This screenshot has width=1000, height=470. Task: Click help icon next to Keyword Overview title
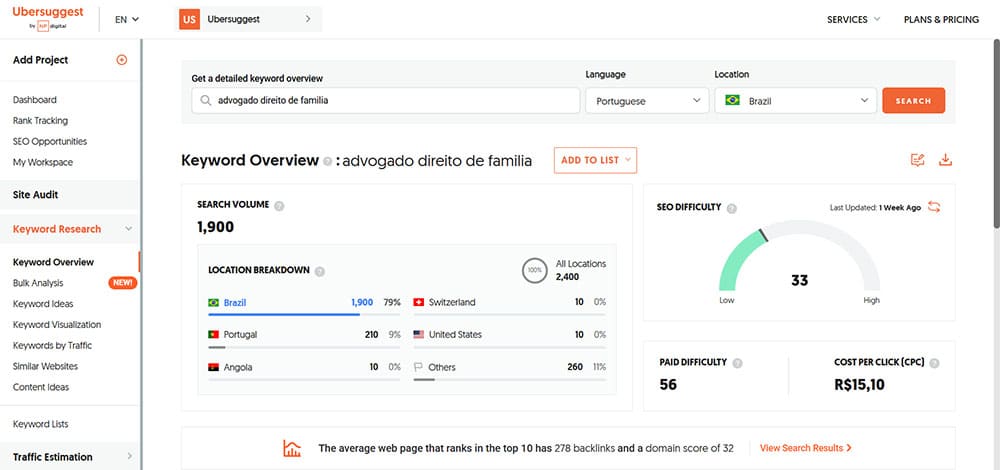click(x=327, y=161)
